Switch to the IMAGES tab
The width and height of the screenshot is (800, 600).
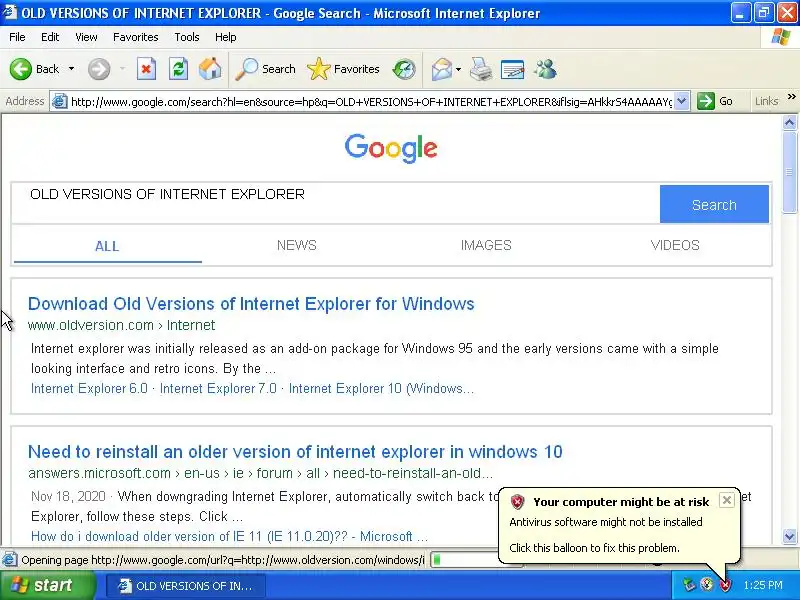pyautogui.click(x=486, y=245)
